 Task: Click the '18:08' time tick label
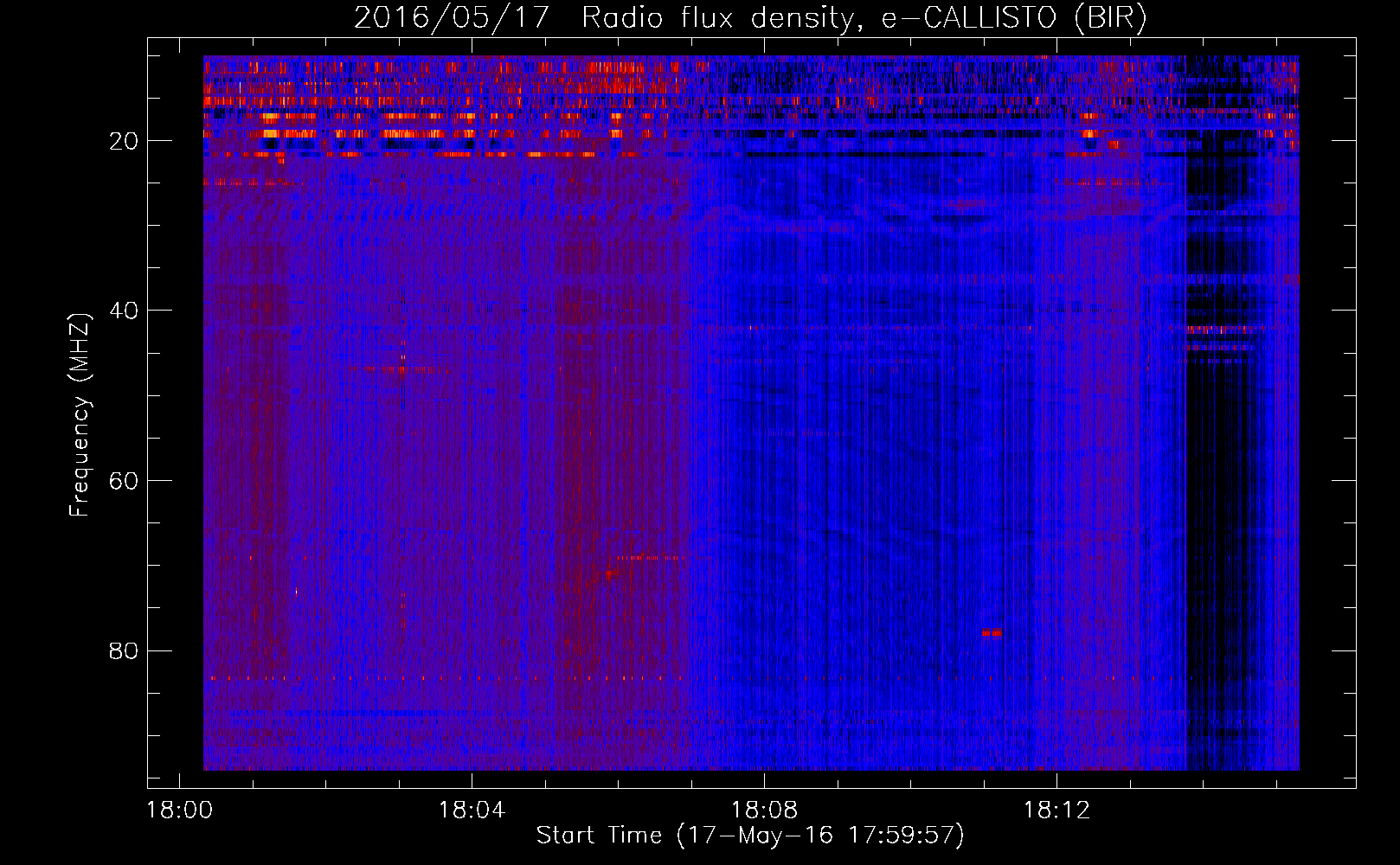click(x=764, y=811)
